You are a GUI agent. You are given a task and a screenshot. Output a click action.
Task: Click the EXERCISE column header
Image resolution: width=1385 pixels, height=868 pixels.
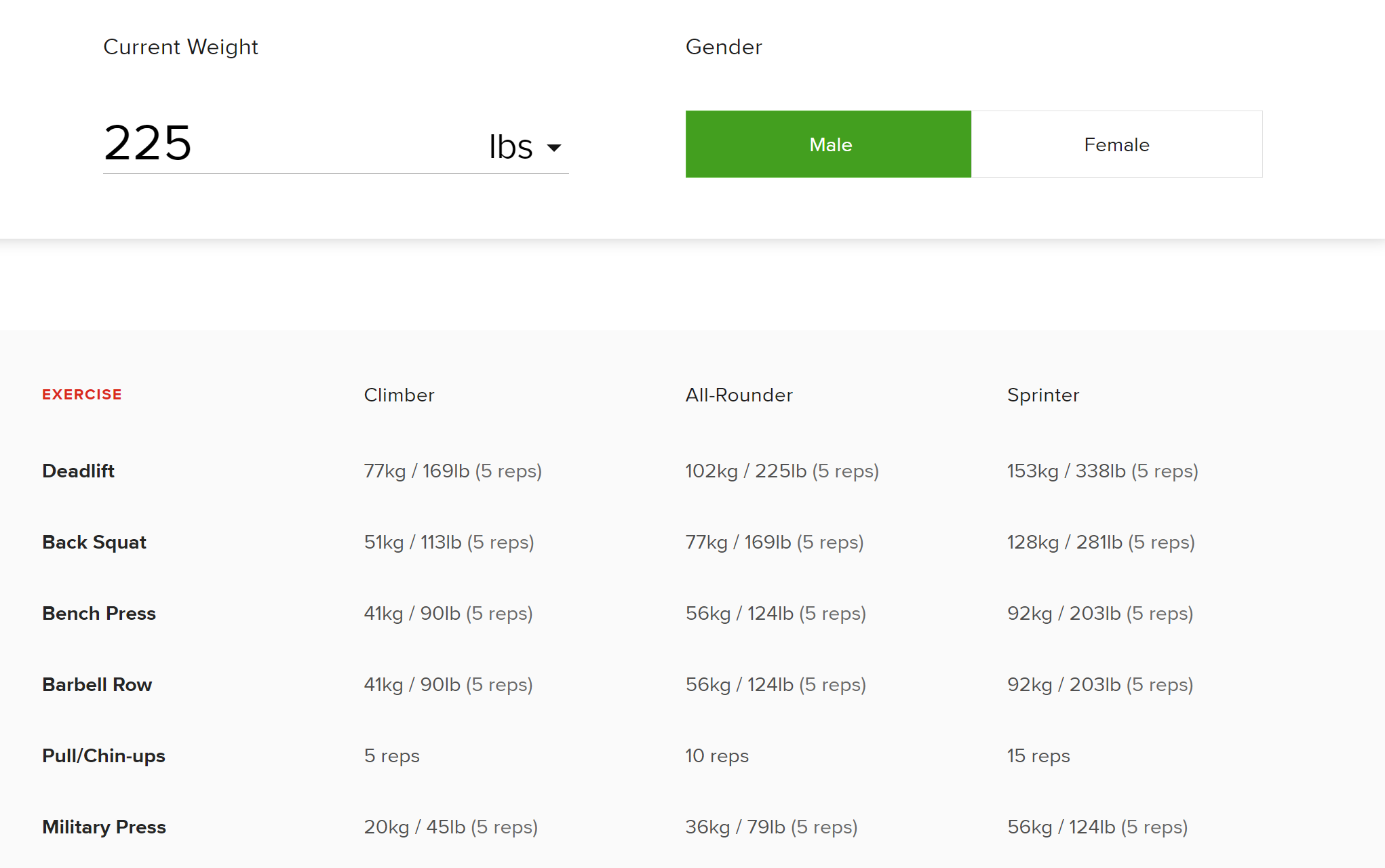tap(82, 395)
